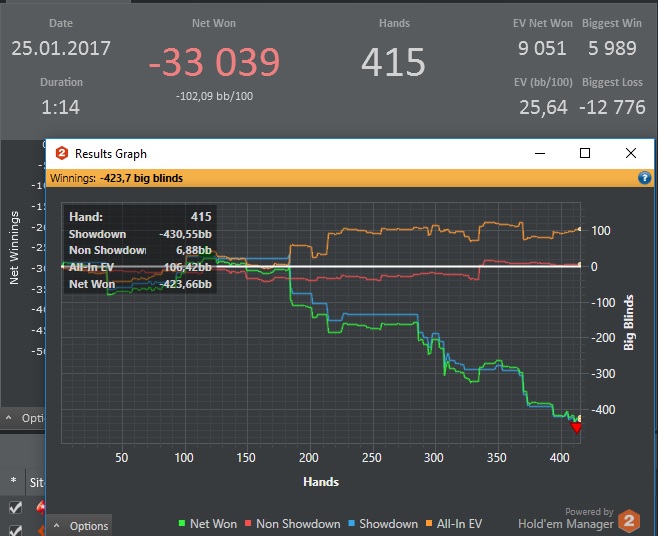
Task: Click the Big Blinds y-axis label
Action: [628, 322]
